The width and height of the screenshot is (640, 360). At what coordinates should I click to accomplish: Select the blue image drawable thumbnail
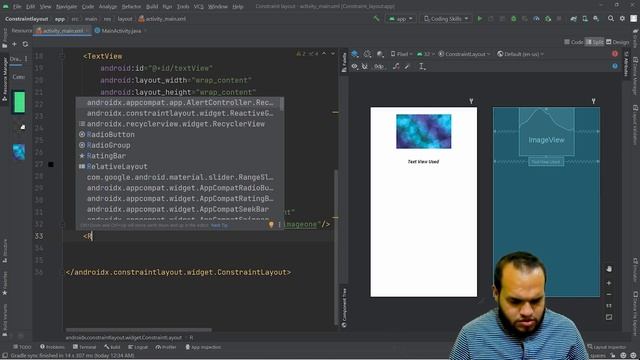coord(19,152)
